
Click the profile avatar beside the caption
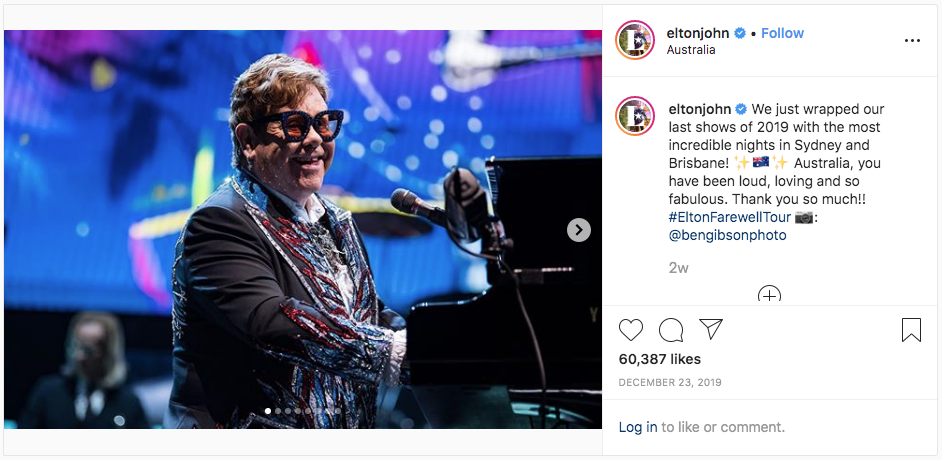[x=635, y=117]
